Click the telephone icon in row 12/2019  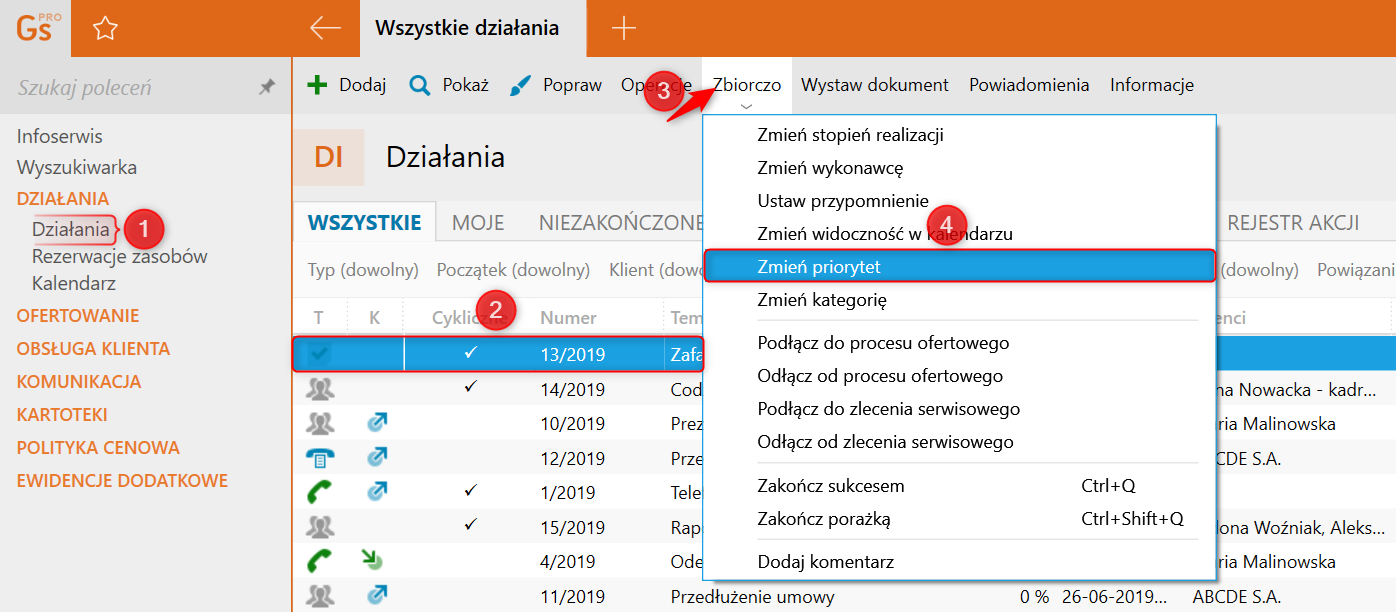321,458
